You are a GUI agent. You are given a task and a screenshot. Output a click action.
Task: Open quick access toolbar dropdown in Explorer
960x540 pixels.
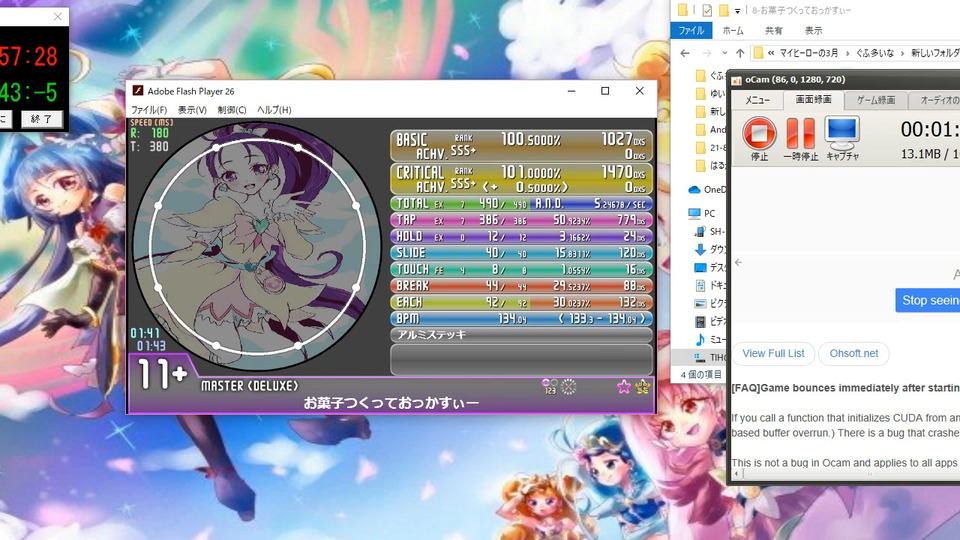[737, 10]
